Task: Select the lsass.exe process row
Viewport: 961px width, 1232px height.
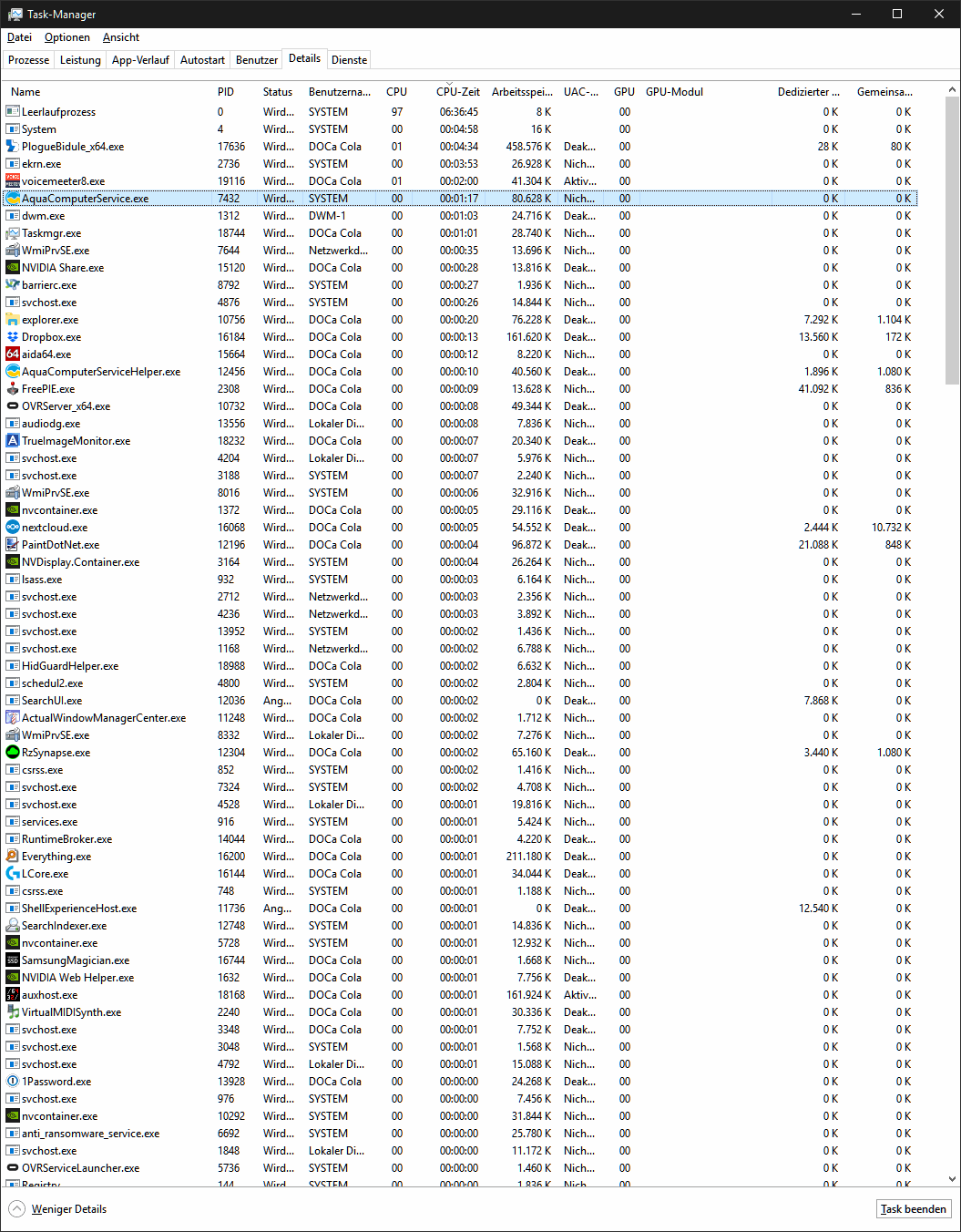Action: [460, 580]
